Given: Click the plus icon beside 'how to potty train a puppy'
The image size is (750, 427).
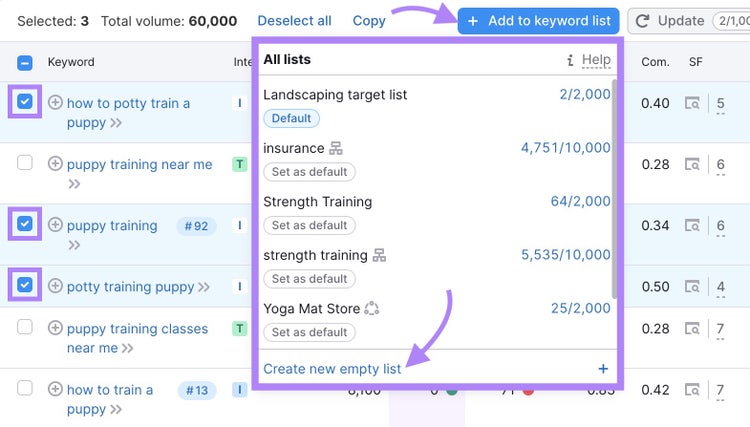Looking at the screenshot, I should (55, 102).
